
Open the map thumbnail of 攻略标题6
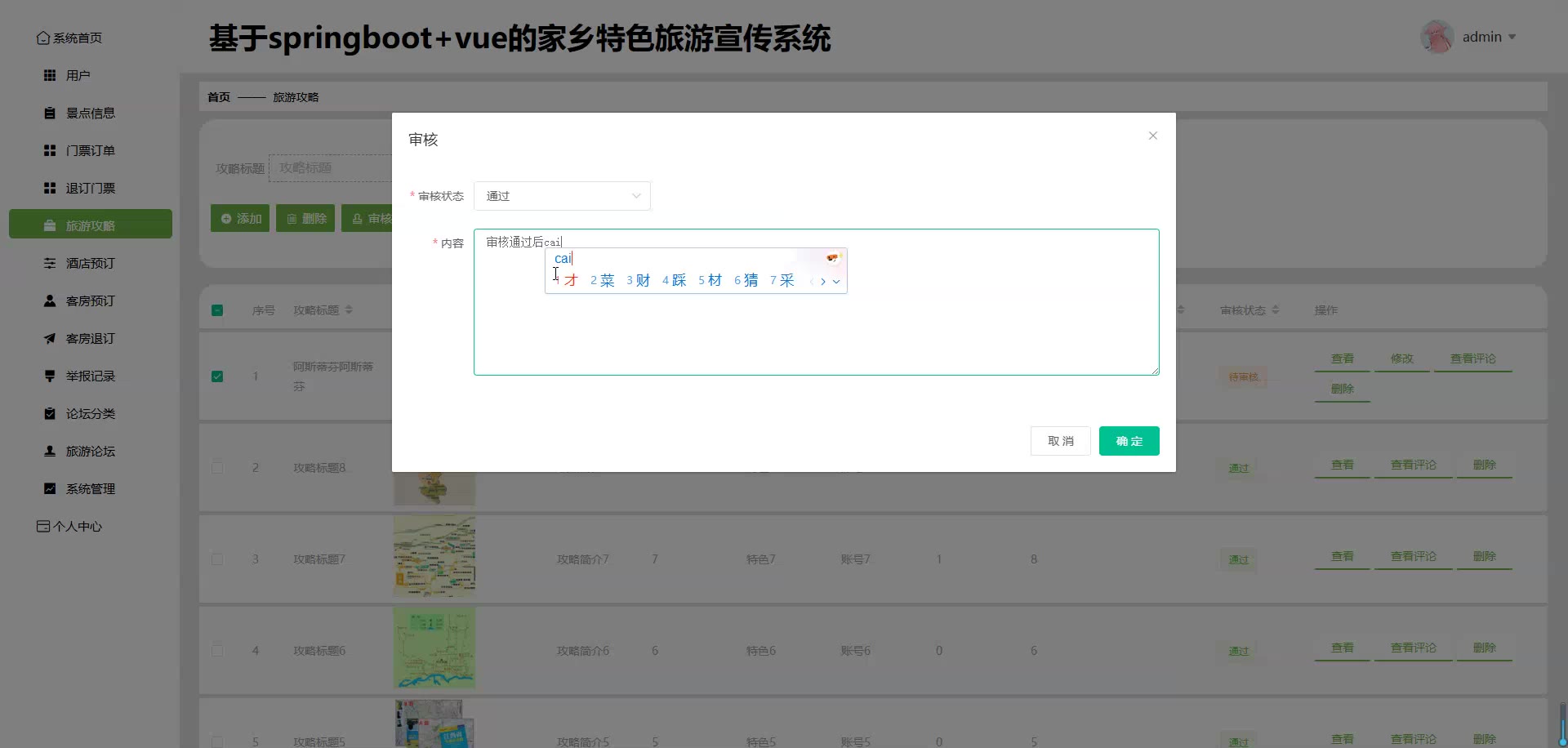(434, 648)
